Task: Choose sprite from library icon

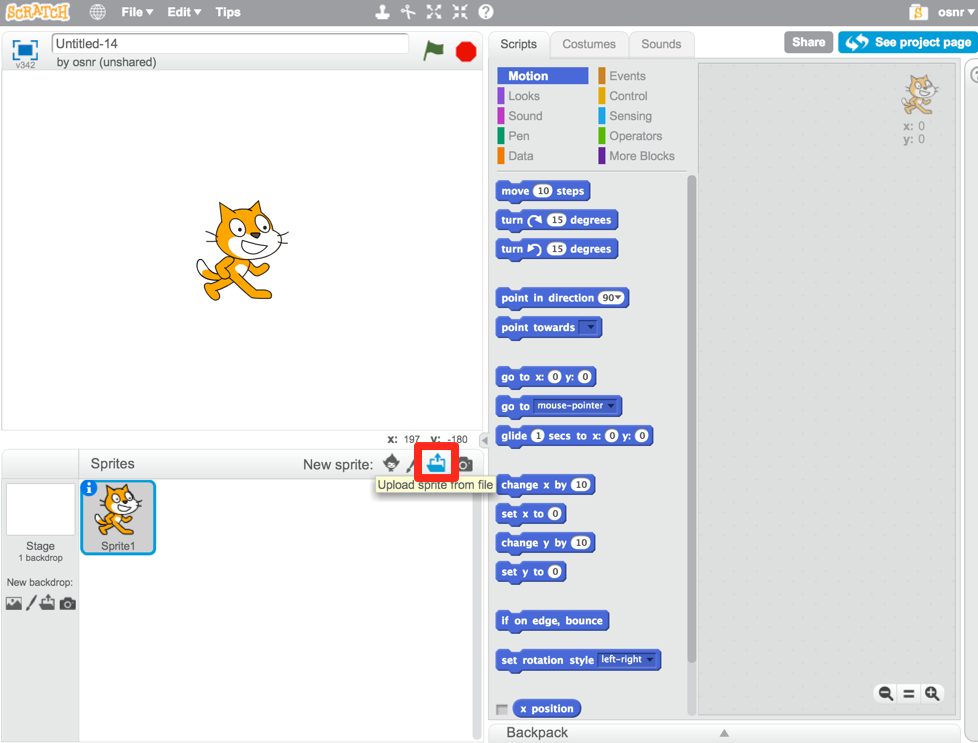Action: click(x=391, y=463)
